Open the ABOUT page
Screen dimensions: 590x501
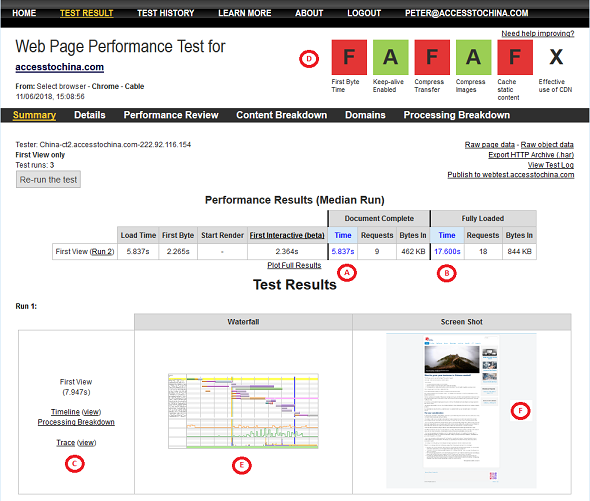pos(309,13)
